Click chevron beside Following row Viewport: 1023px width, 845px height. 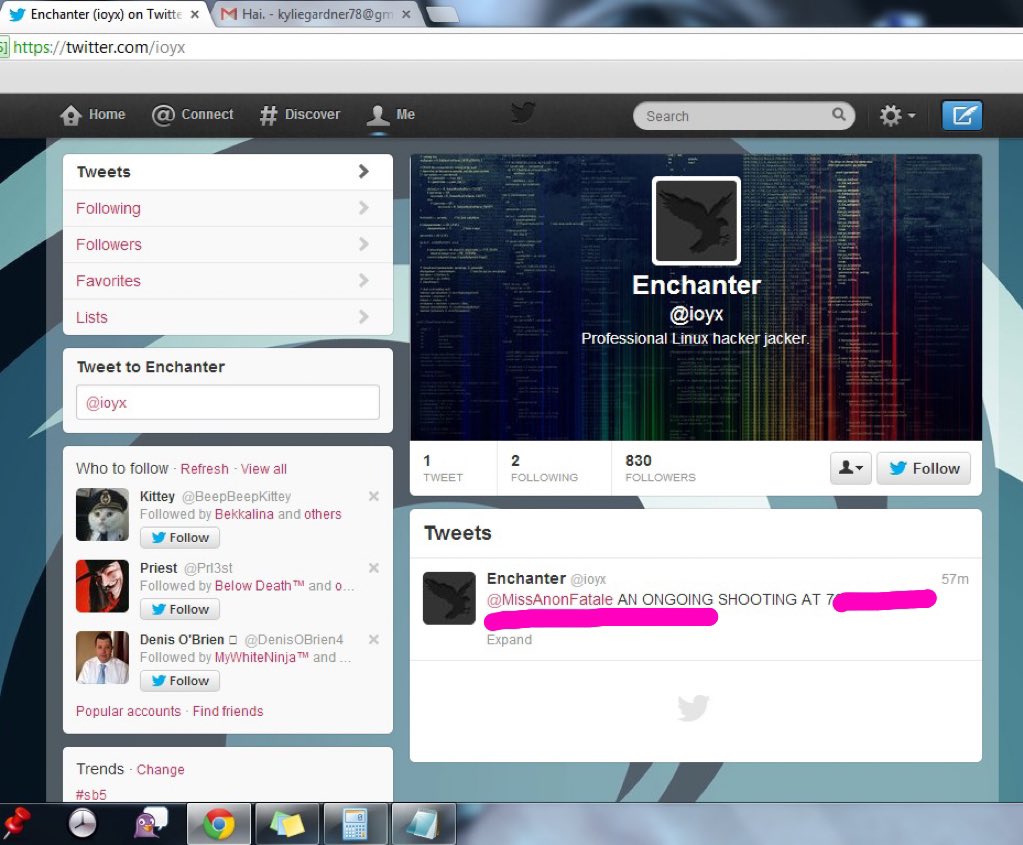click(x=363, y=208)
